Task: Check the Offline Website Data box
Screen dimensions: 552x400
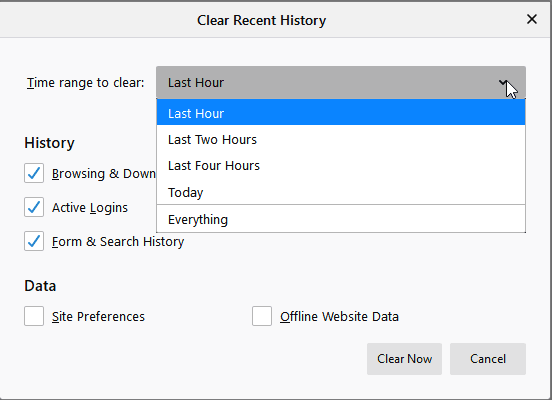Action: point(262,316)
